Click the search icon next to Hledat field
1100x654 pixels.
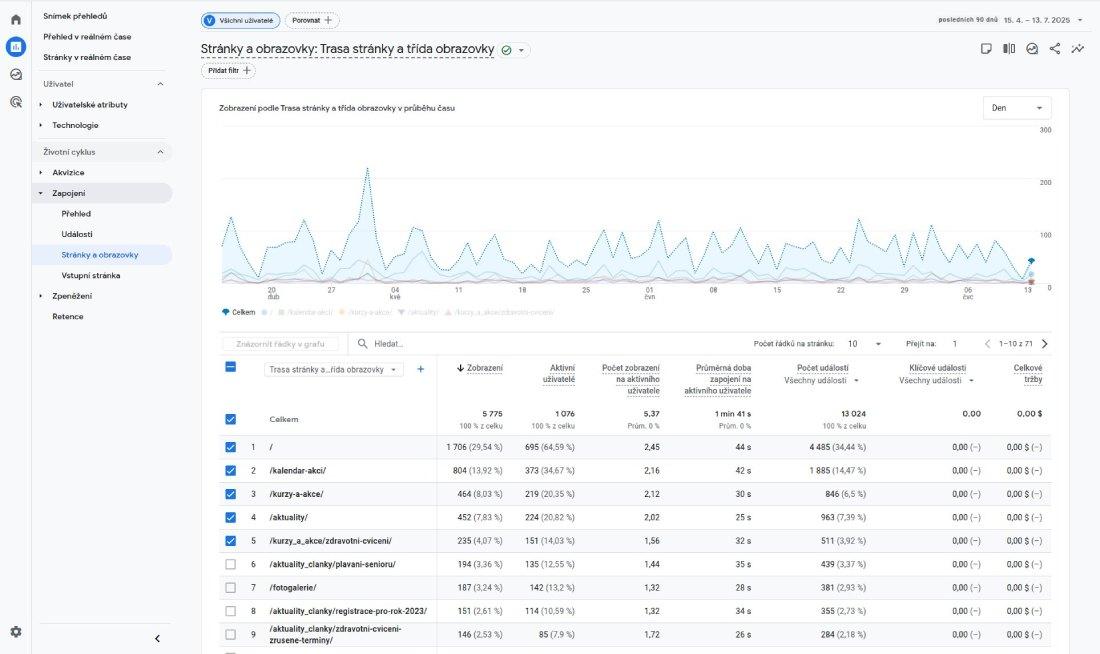tap(362, 343)
